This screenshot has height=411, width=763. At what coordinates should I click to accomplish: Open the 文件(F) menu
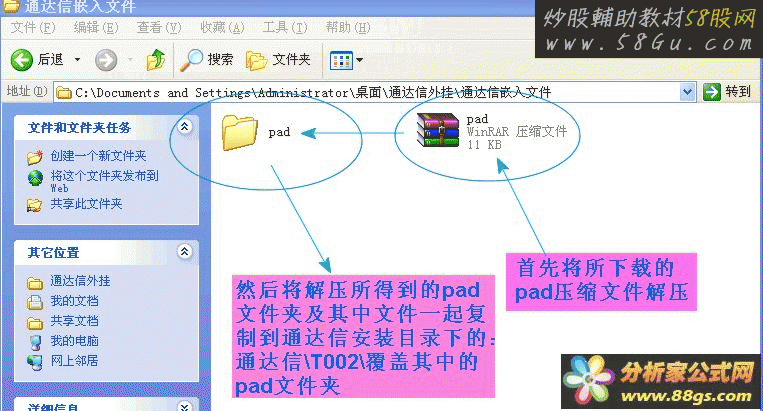coord(33,28)
